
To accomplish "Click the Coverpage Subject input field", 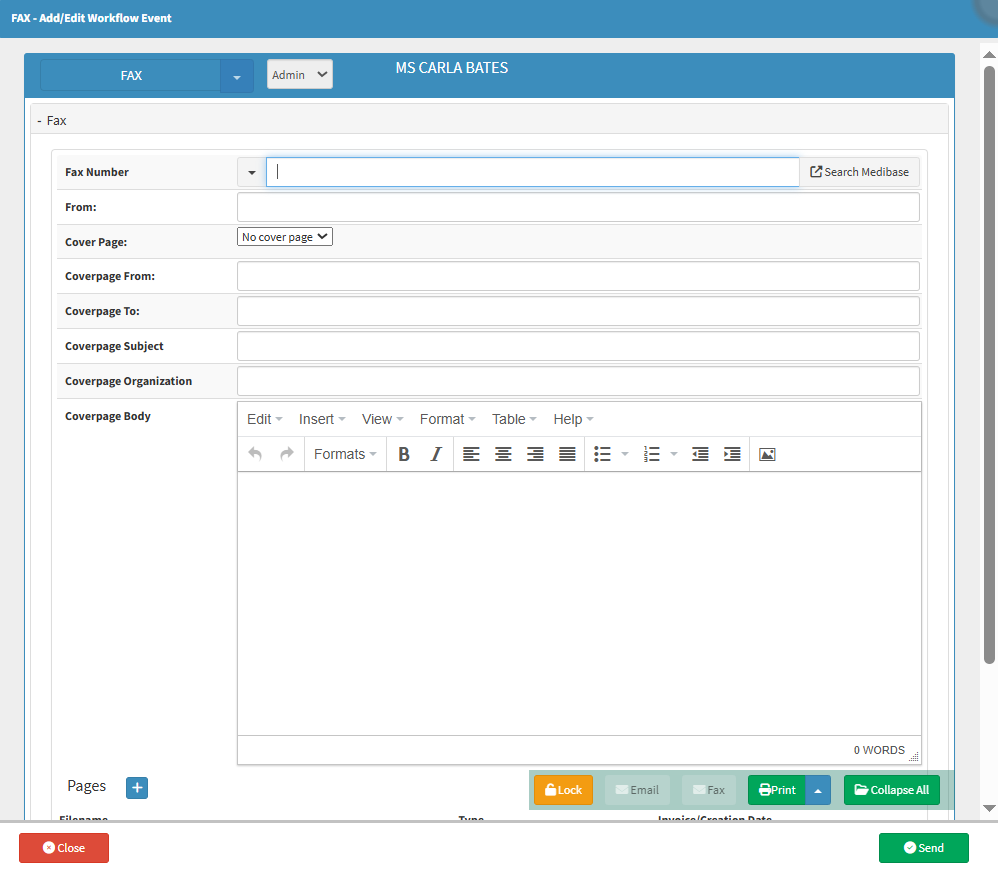I will (x=578, y=346).
